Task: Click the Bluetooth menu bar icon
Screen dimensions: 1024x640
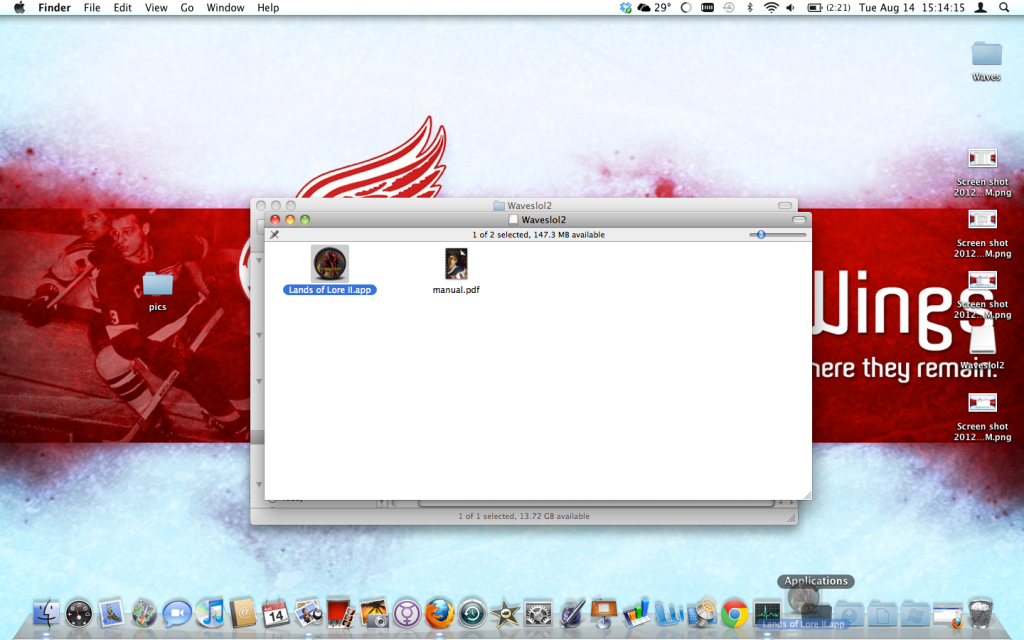Action: click(750, 7)
